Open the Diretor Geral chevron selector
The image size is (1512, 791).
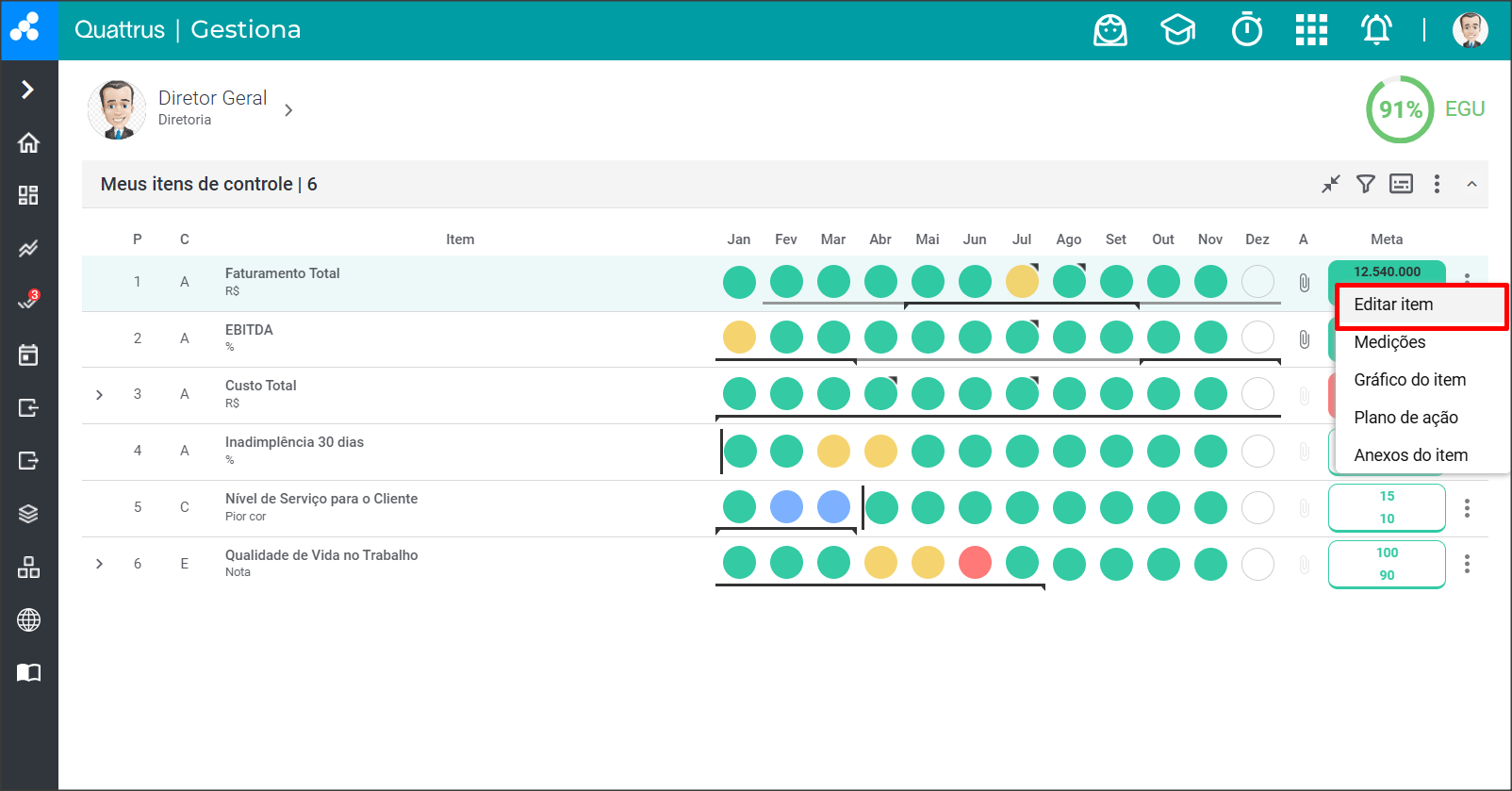point(288,110)
